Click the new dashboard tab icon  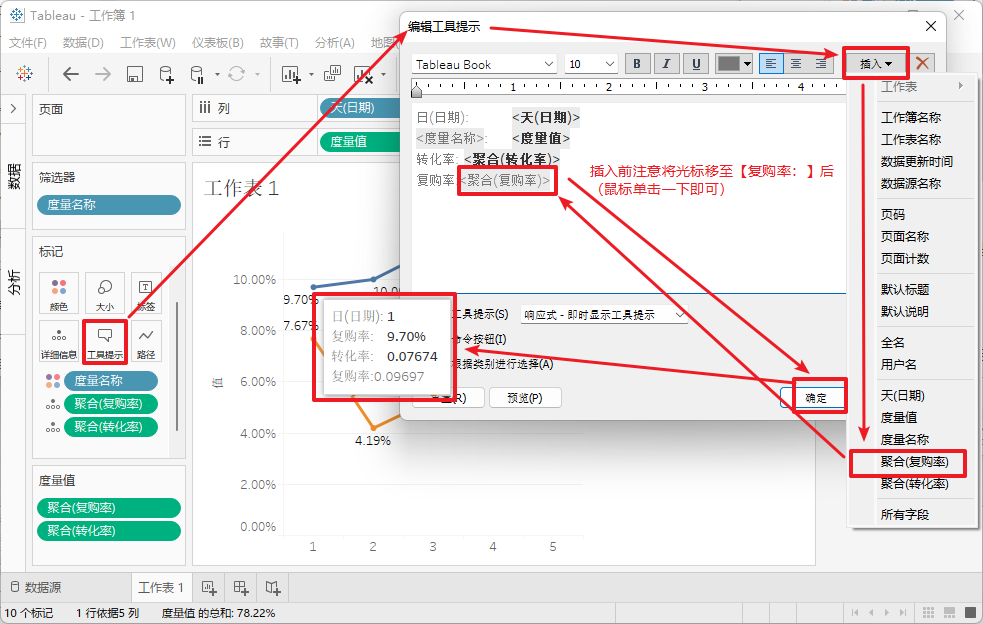(x=241, y=588)
